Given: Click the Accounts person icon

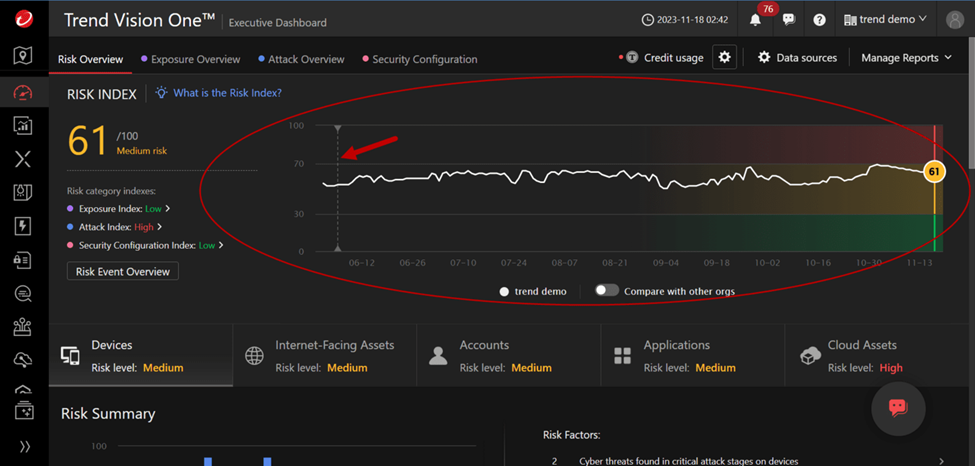Looking at the screenshot, I should point(438,356).
